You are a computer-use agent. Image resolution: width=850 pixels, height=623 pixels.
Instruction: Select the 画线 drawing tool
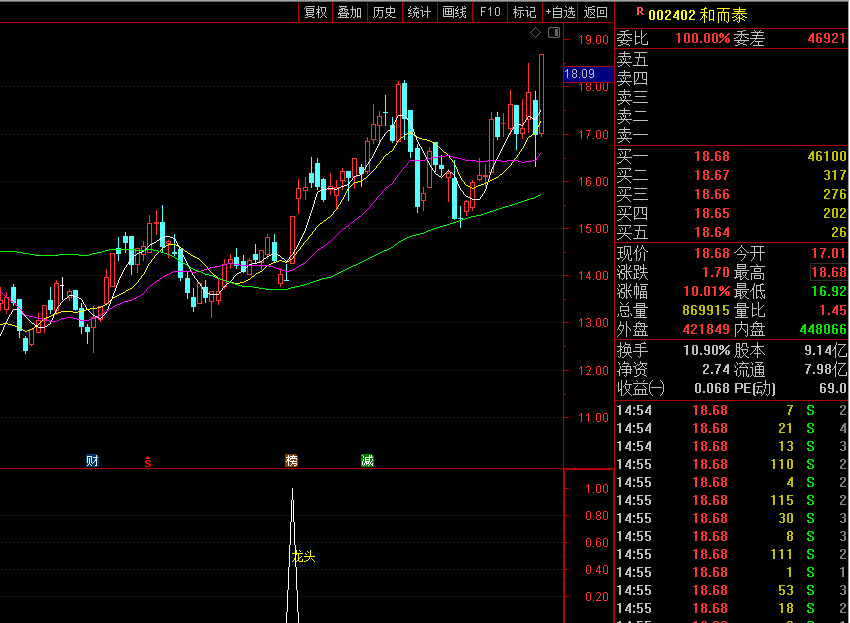coord(454,12)
